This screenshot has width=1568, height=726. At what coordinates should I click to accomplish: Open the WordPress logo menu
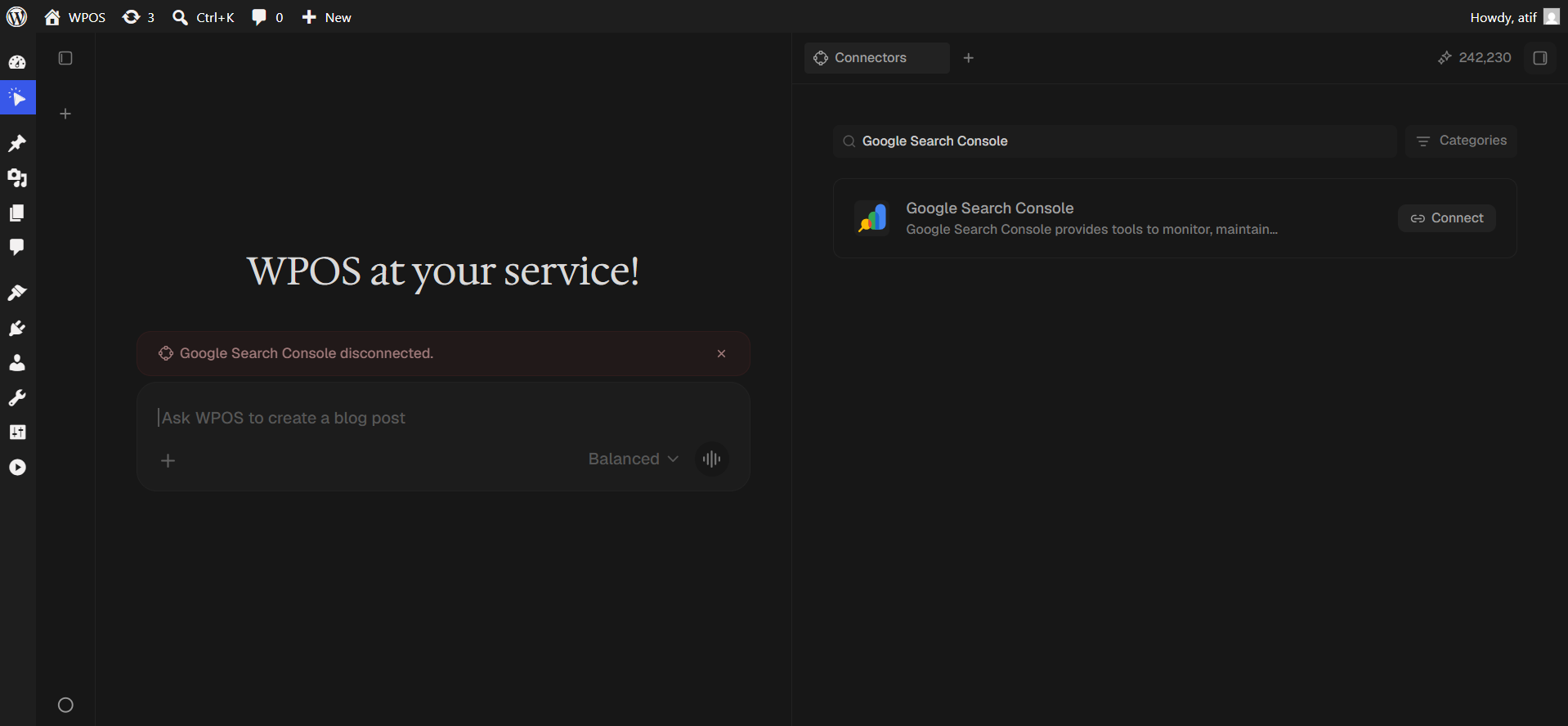16,16
